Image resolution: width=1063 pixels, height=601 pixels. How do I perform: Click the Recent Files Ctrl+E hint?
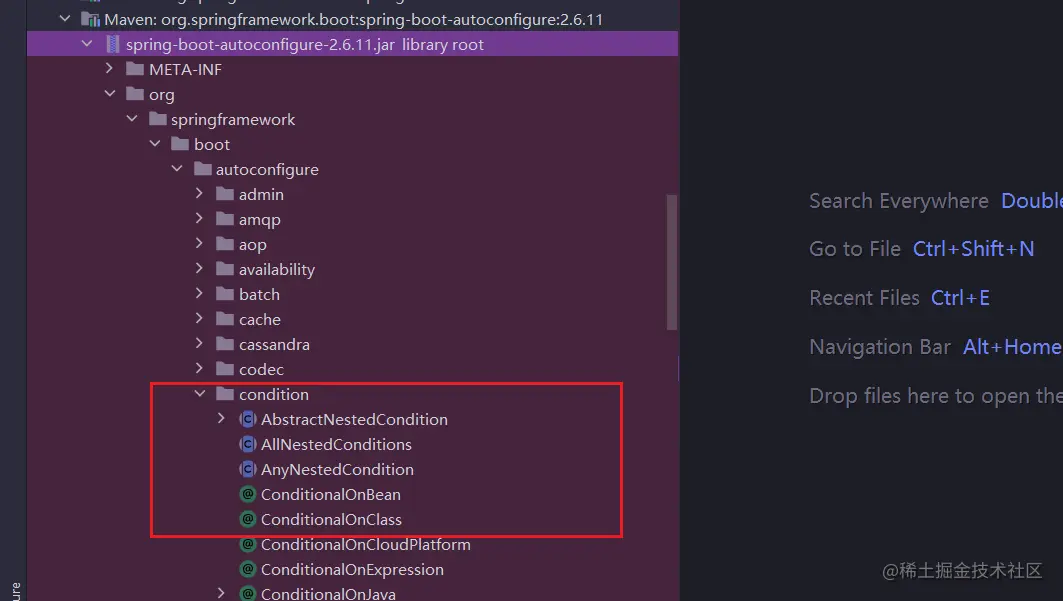pyautogui.click(x=900, y=297)
